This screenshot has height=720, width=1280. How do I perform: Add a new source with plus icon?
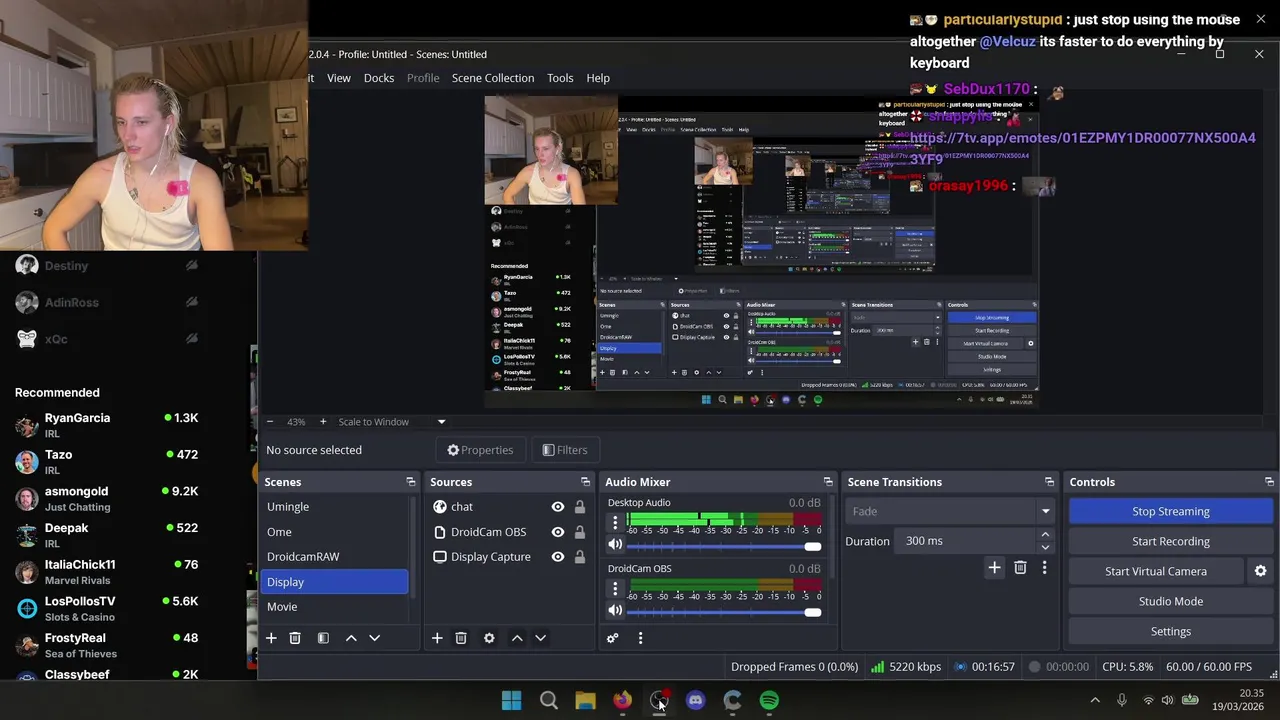437,638
